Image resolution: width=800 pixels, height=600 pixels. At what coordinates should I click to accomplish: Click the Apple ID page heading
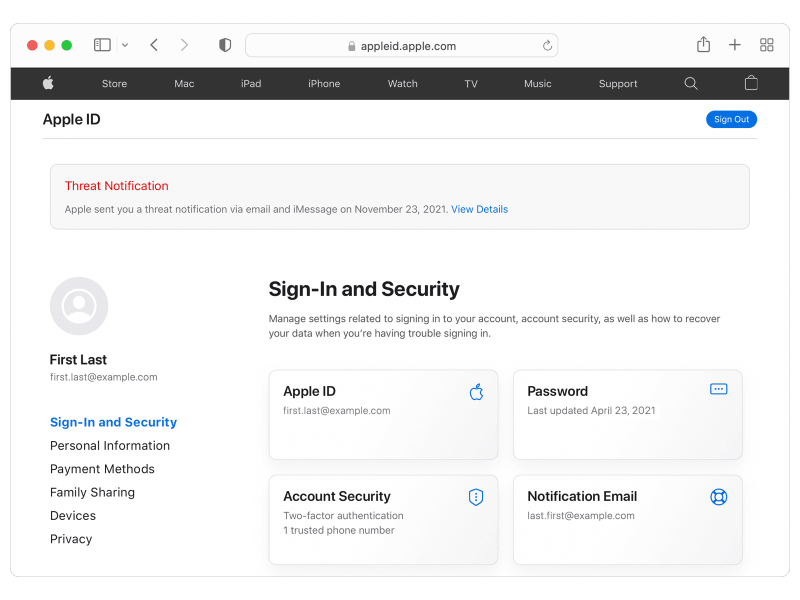point(71,119)
